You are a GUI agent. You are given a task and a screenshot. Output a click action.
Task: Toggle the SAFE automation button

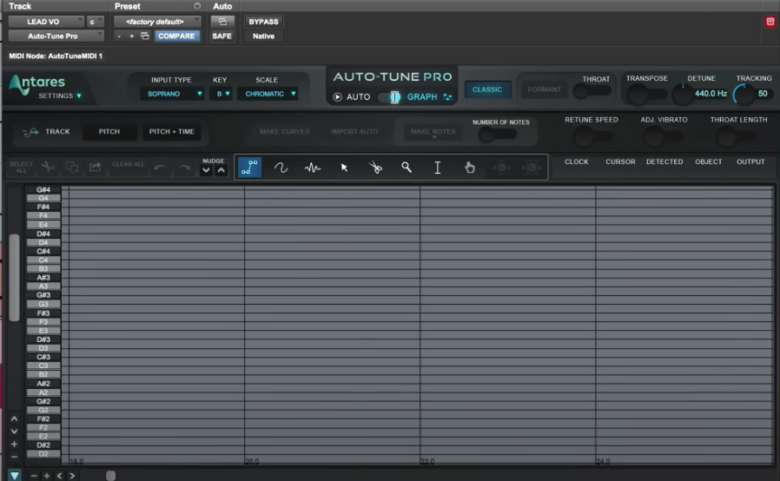[x=222, y=36]
